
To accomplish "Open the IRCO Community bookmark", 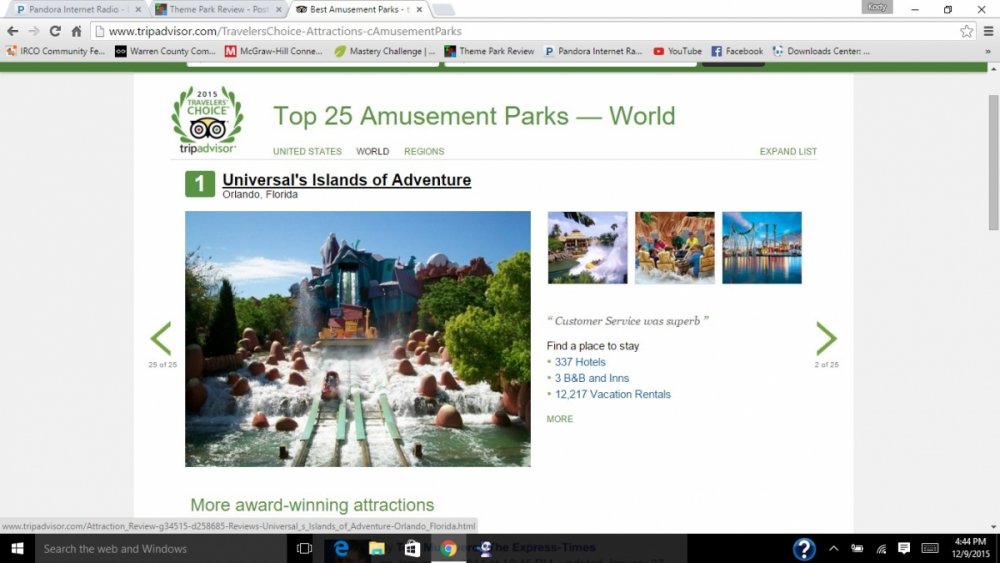I will [55, 51].
